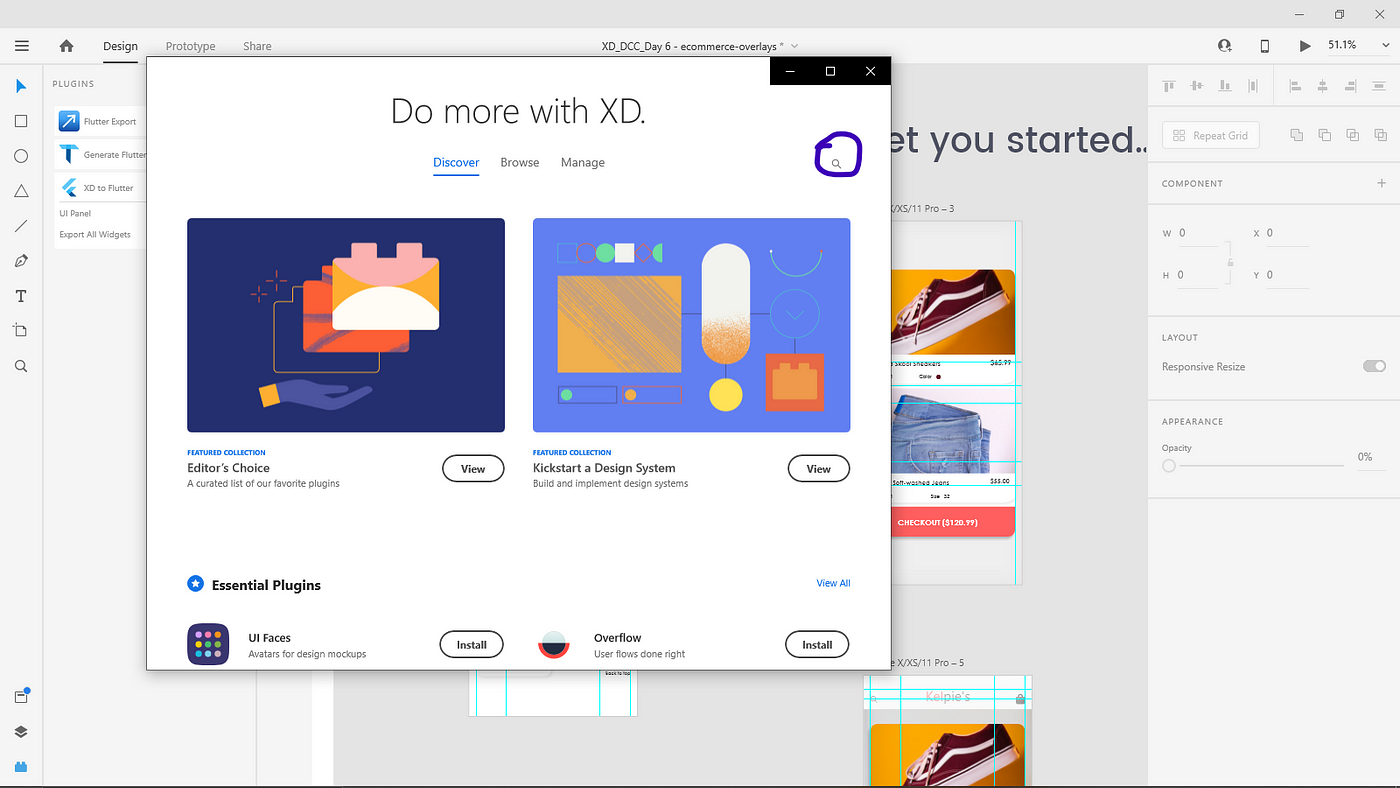Viewport: 1400px width, 788px height.
Task: Open the document title dropdown arrow
Action: [794, 46]
